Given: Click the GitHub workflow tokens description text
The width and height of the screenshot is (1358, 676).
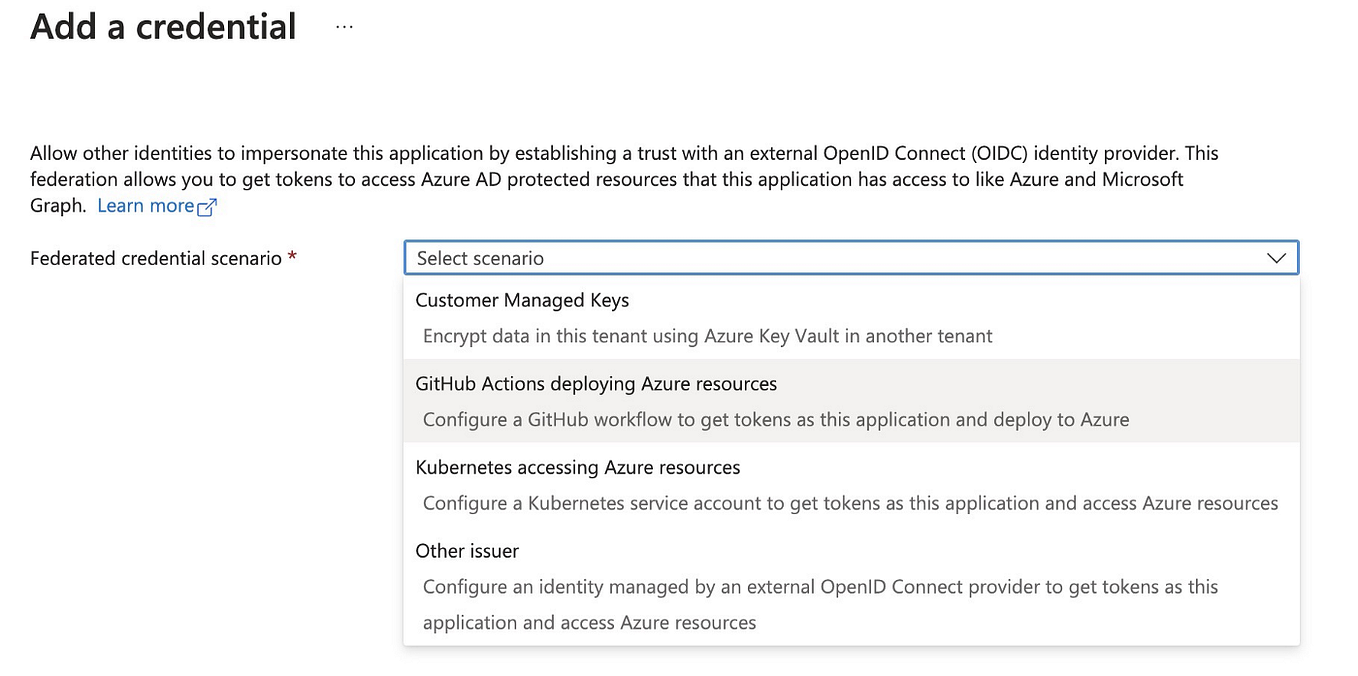Looking at the screenshot, I should [776, 419].
